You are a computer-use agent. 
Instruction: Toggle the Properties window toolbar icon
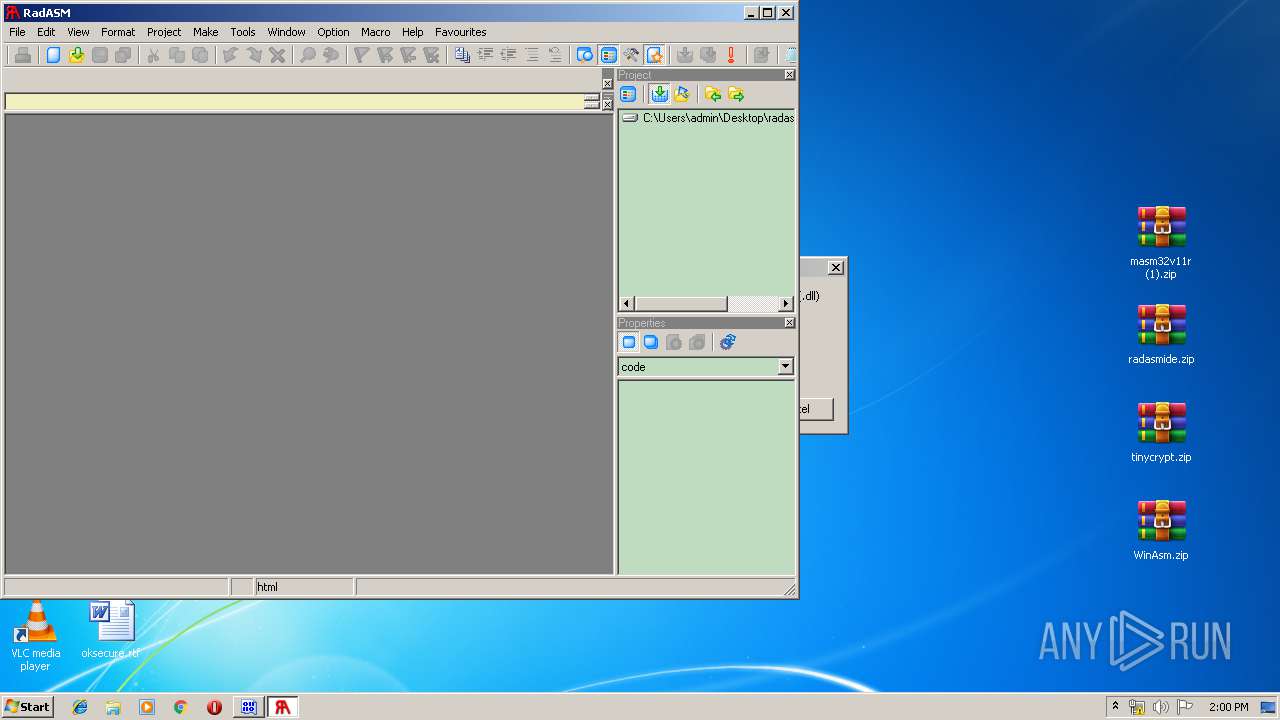[655, 55]
